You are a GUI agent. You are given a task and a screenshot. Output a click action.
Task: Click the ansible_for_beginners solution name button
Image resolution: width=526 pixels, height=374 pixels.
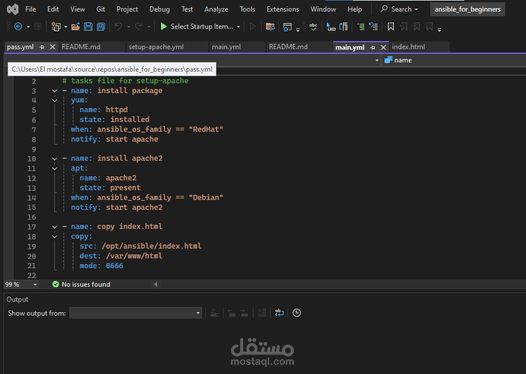[x=467, y=9]
